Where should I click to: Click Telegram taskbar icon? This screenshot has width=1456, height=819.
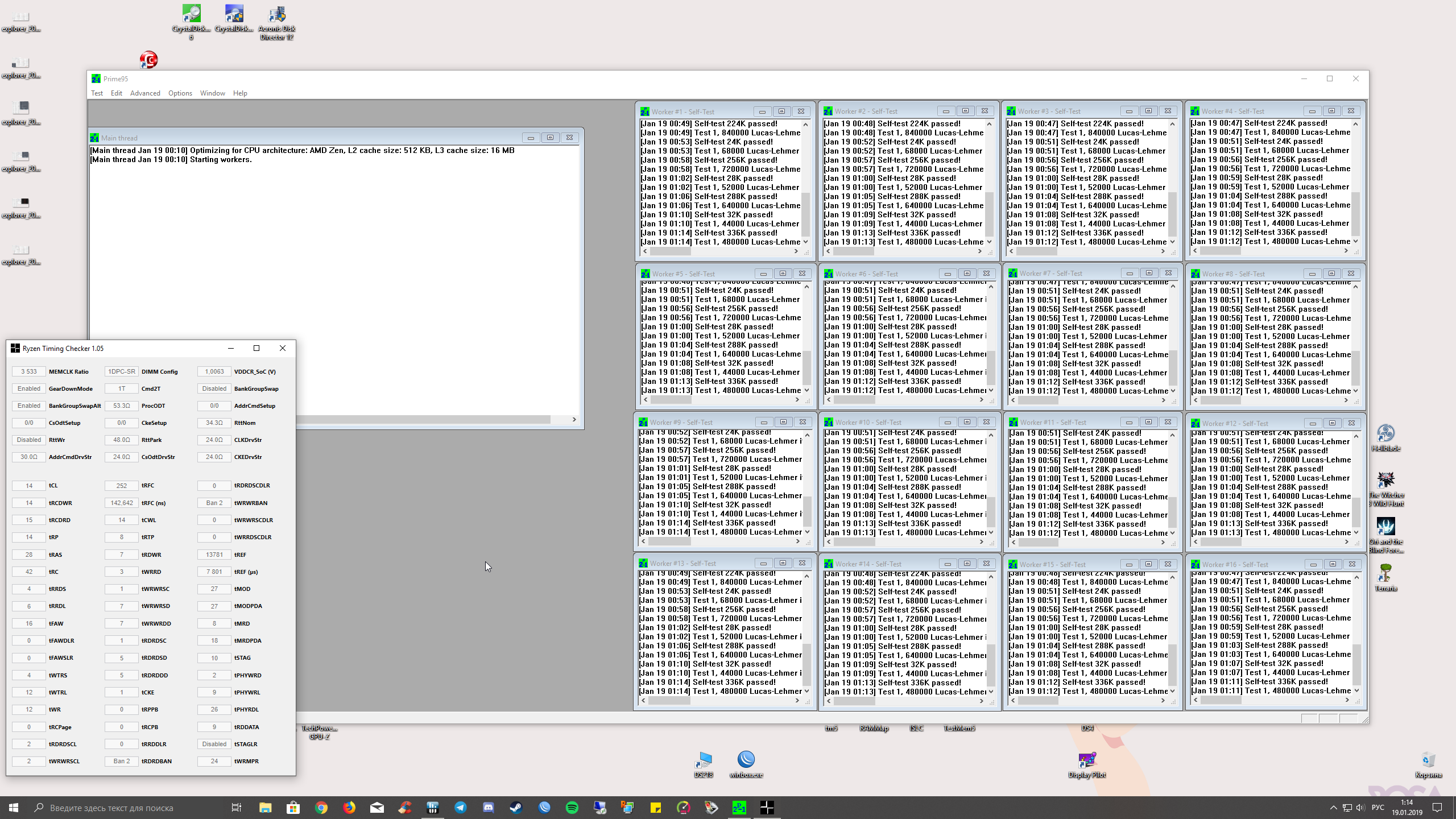point(460,808)
